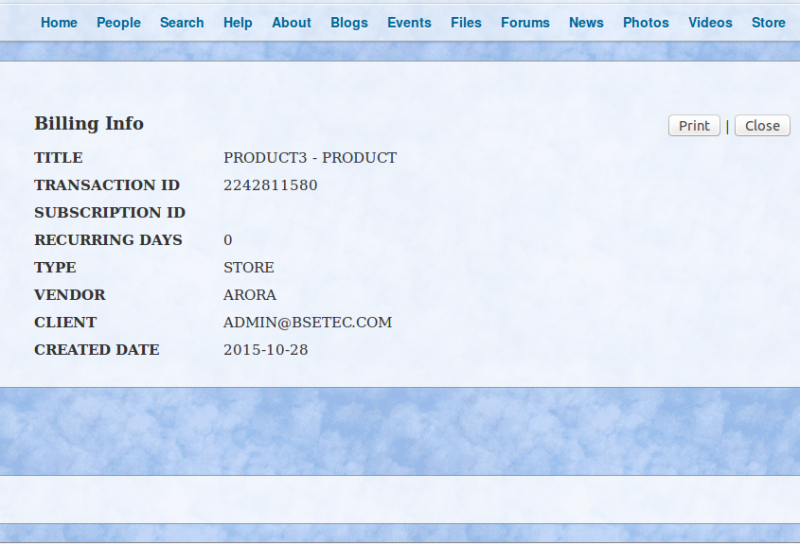Select type value STORE
This screenshot has height=544, width=800.
coord(249,267)
